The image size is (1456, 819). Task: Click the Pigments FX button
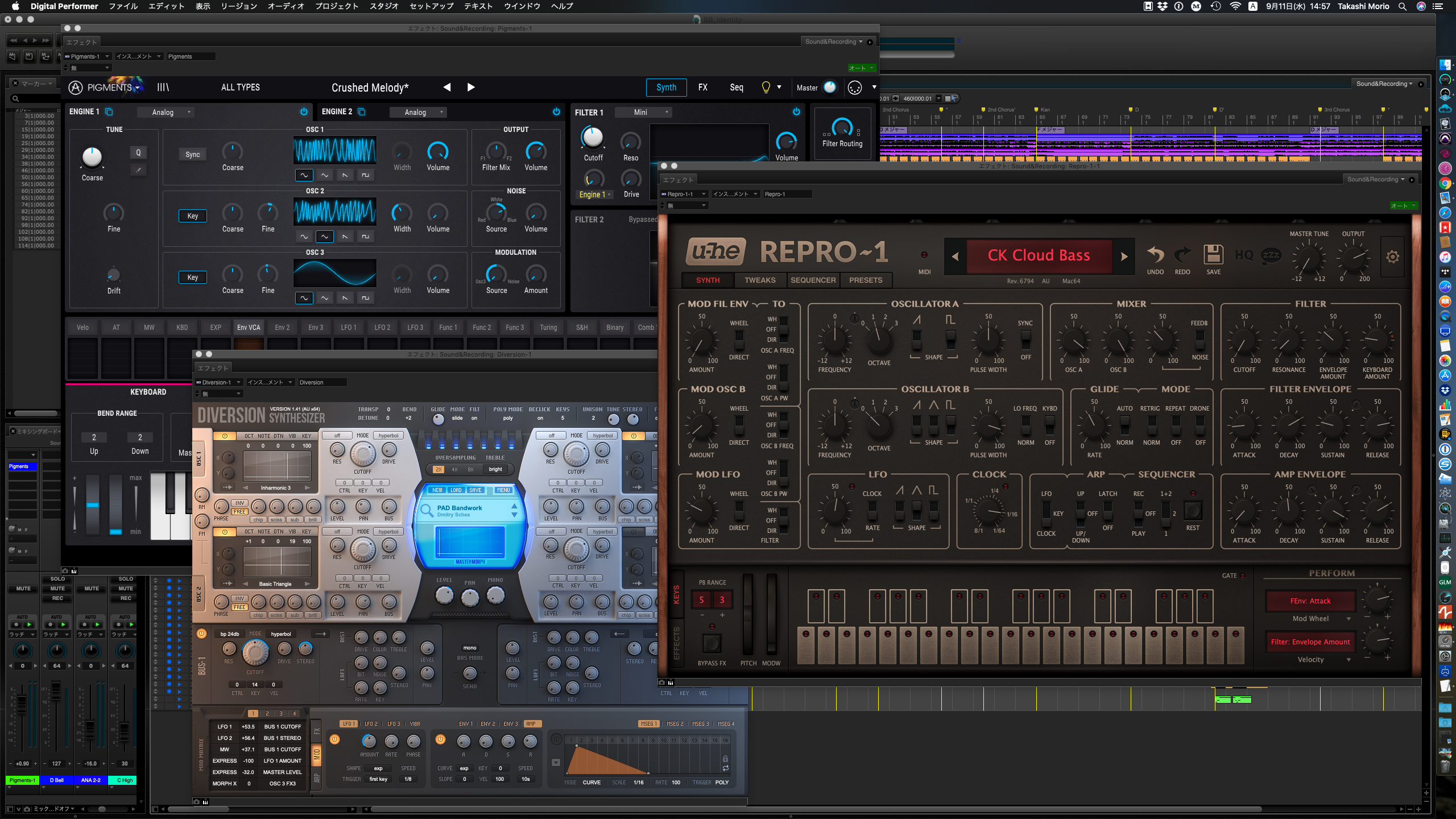[702, 87]
